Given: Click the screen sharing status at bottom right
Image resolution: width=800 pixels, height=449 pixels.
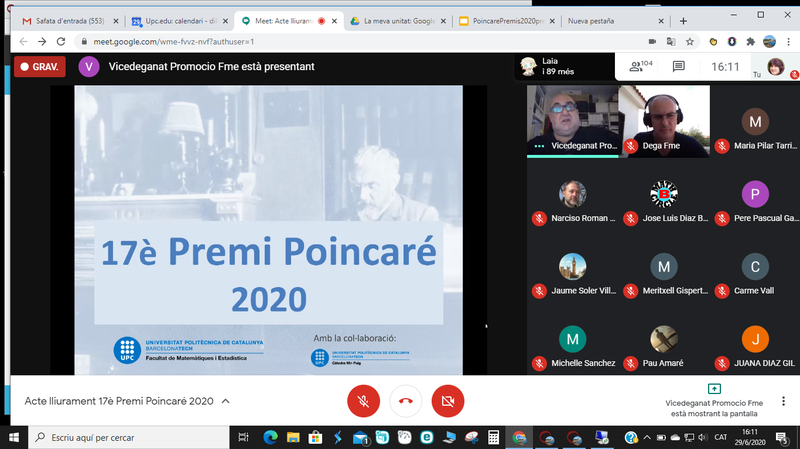Looking at the screenshot, I should click(x=713, y=400).
